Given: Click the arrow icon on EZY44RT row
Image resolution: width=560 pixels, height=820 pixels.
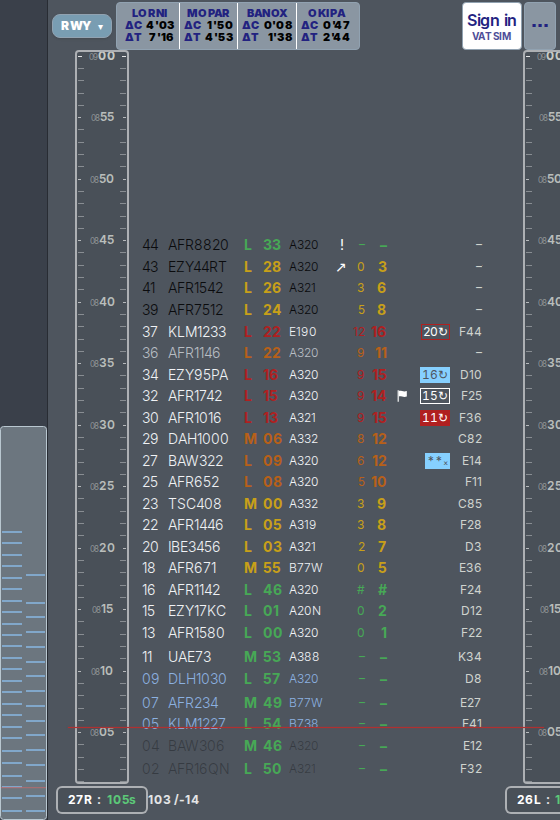Looking at the screenshot, I should coord(341,267).
